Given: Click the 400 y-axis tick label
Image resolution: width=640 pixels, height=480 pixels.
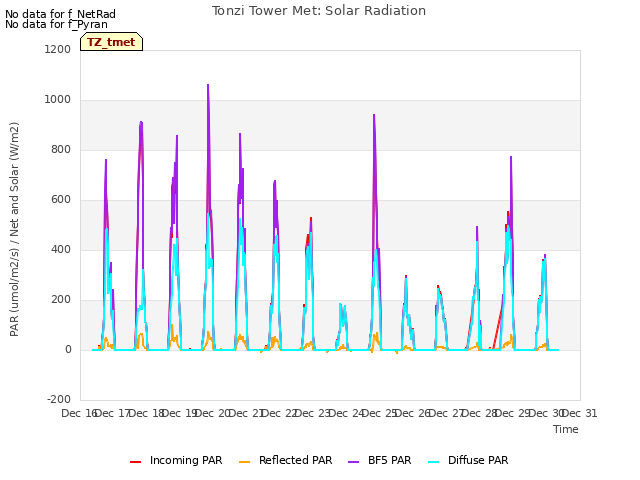Looking at the screenshot, I should [61, 249].
